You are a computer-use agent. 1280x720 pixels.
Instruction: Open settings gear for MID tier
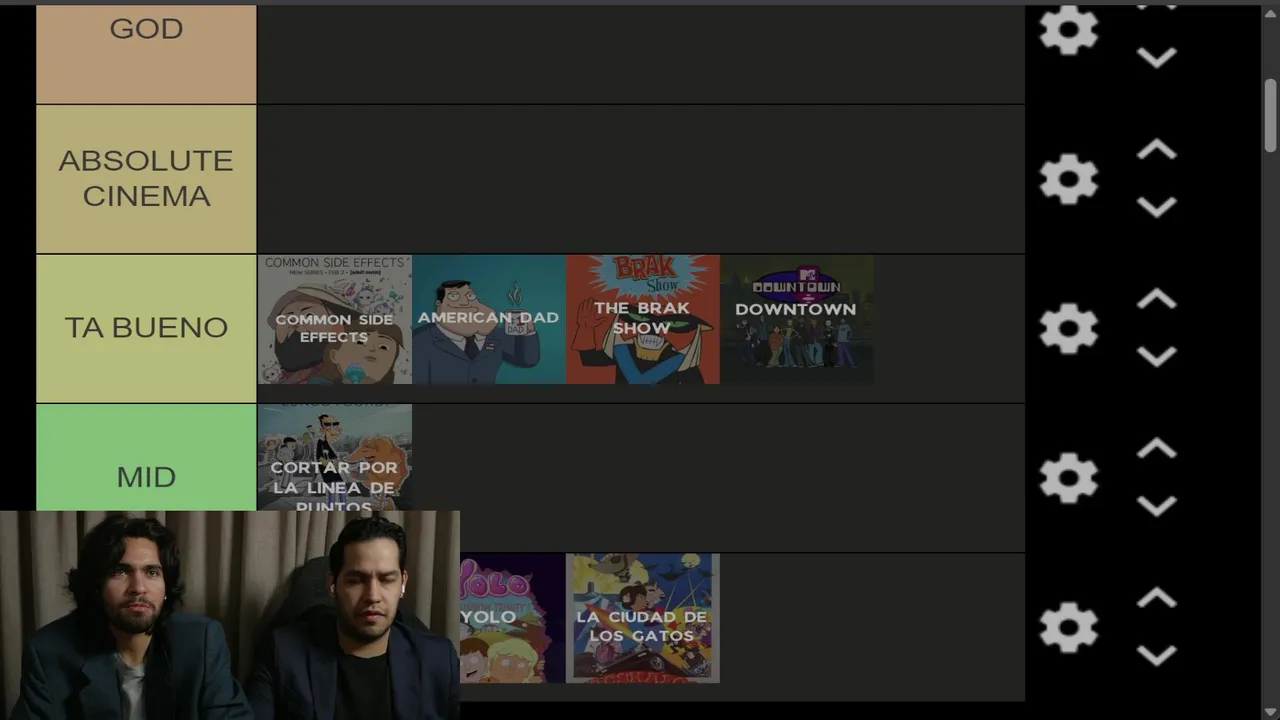click(x=1069, y=477)
